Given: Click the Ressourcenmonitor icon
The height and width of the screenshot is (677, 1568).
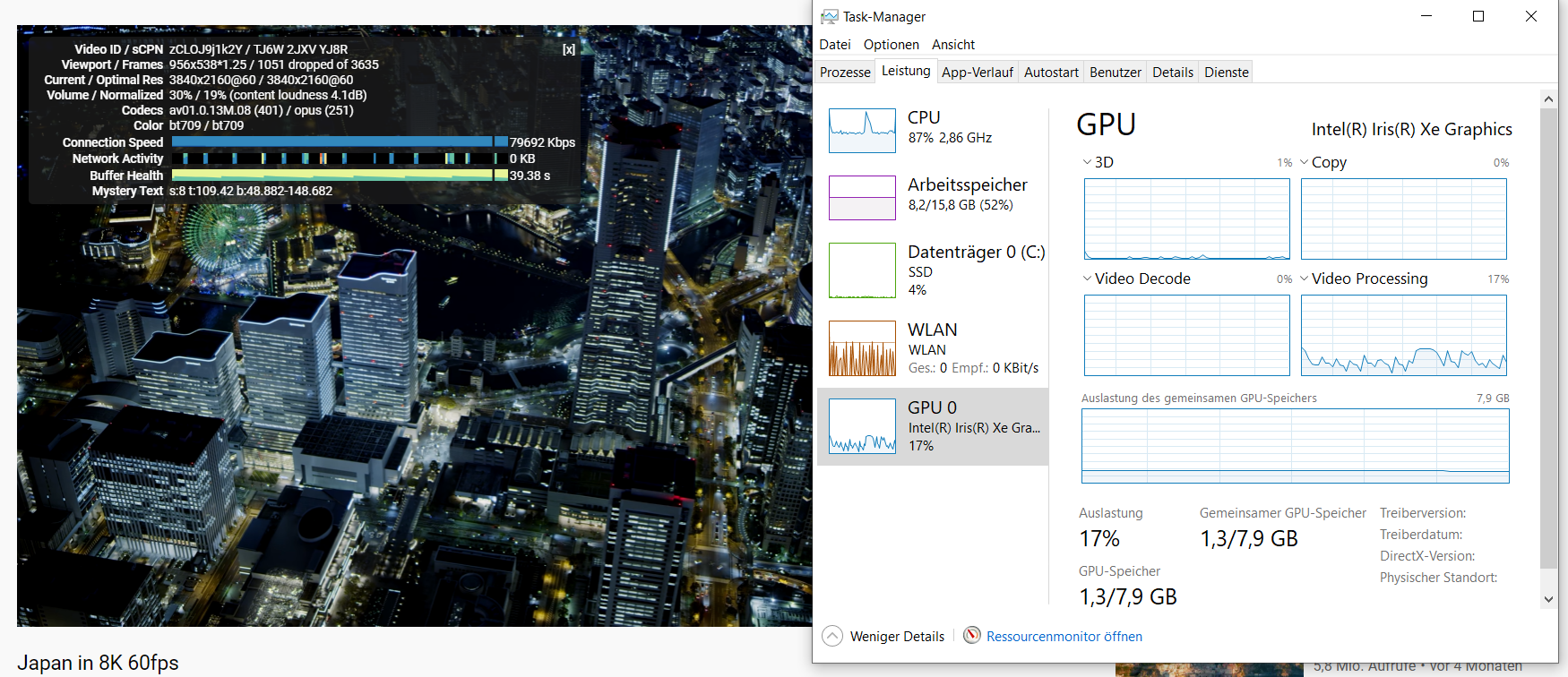Looking at the screenshot, I should (972, 635).
